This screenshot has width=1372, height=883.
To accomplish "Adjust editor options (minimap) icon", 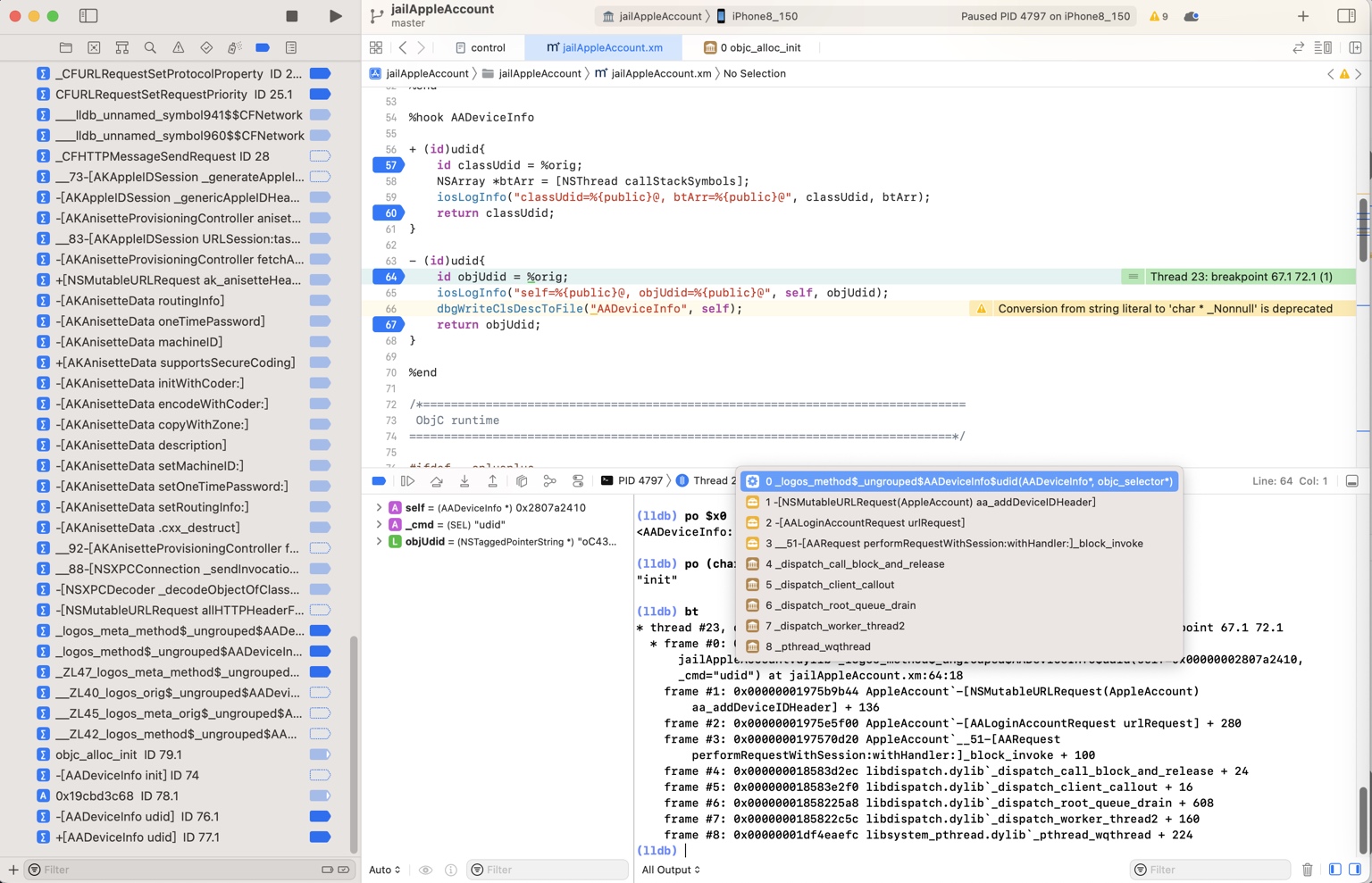I will coord(1324,47).
